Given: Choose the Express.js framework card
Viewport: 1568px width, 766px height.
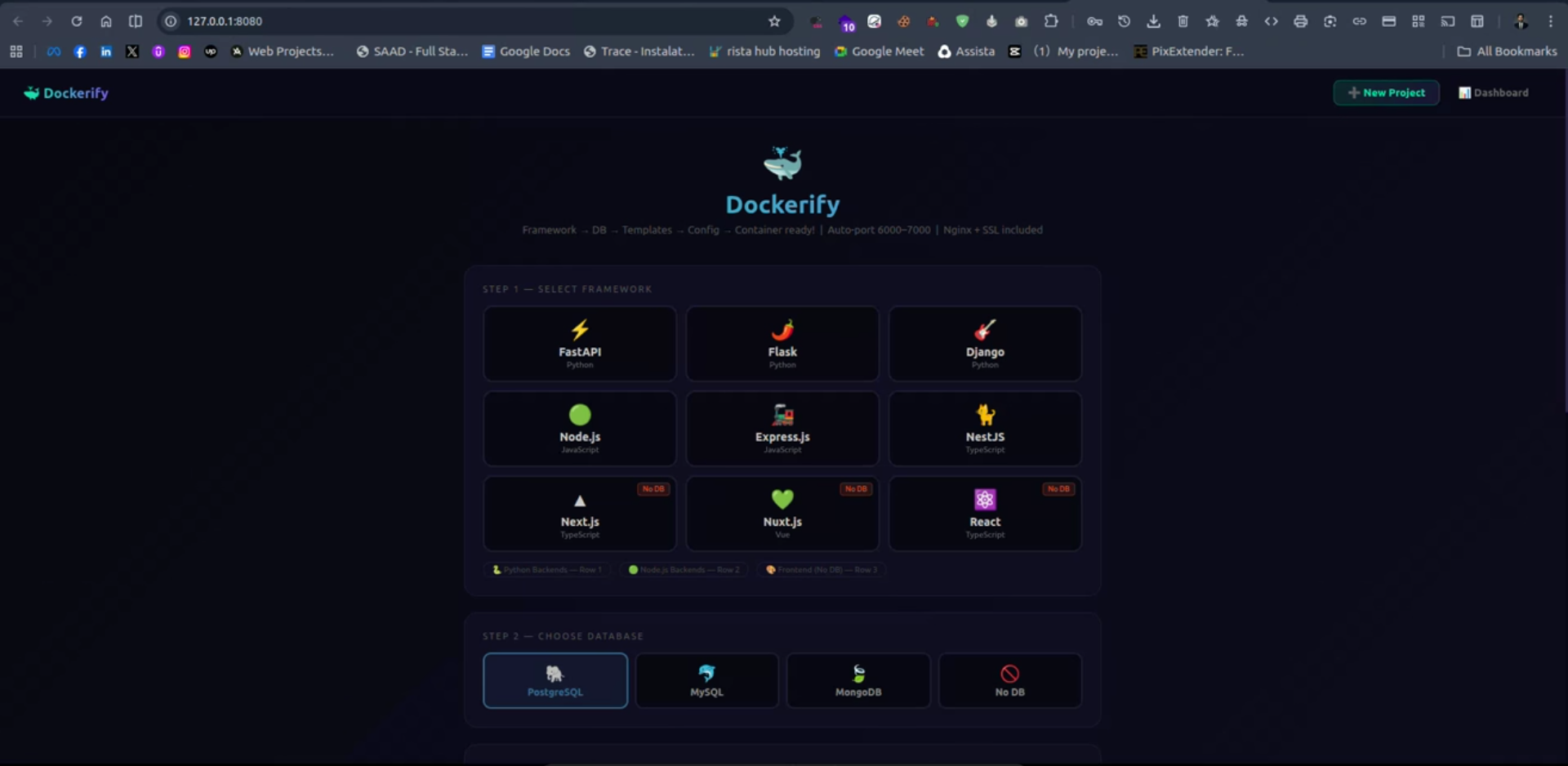Looking at the screenshot, I should [782, 429].
